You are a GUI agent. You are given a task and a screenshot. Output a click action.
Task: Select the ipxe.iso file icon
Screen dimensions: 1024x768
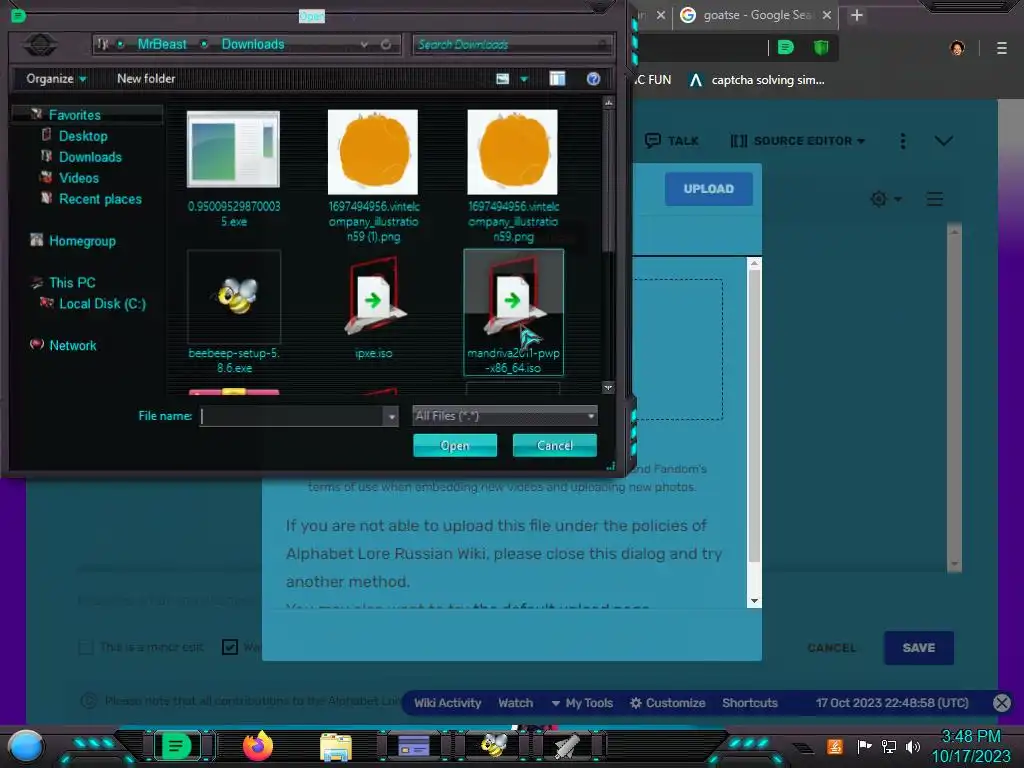tap(373, 296)
